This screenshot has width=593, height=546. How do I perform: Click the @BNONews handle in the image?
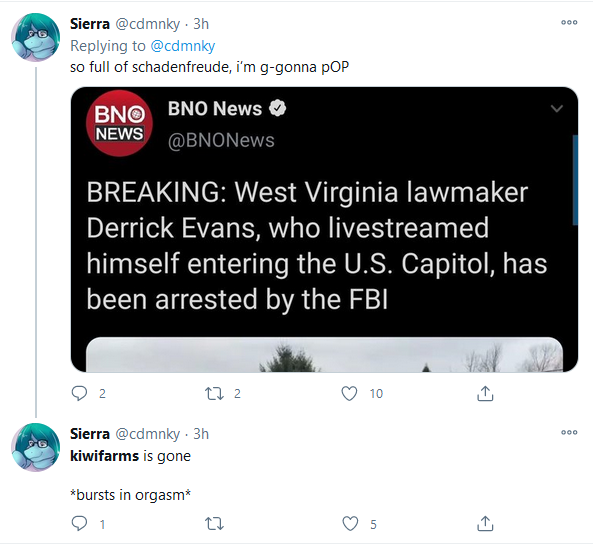pyautogui.click(x=221, y=141)
